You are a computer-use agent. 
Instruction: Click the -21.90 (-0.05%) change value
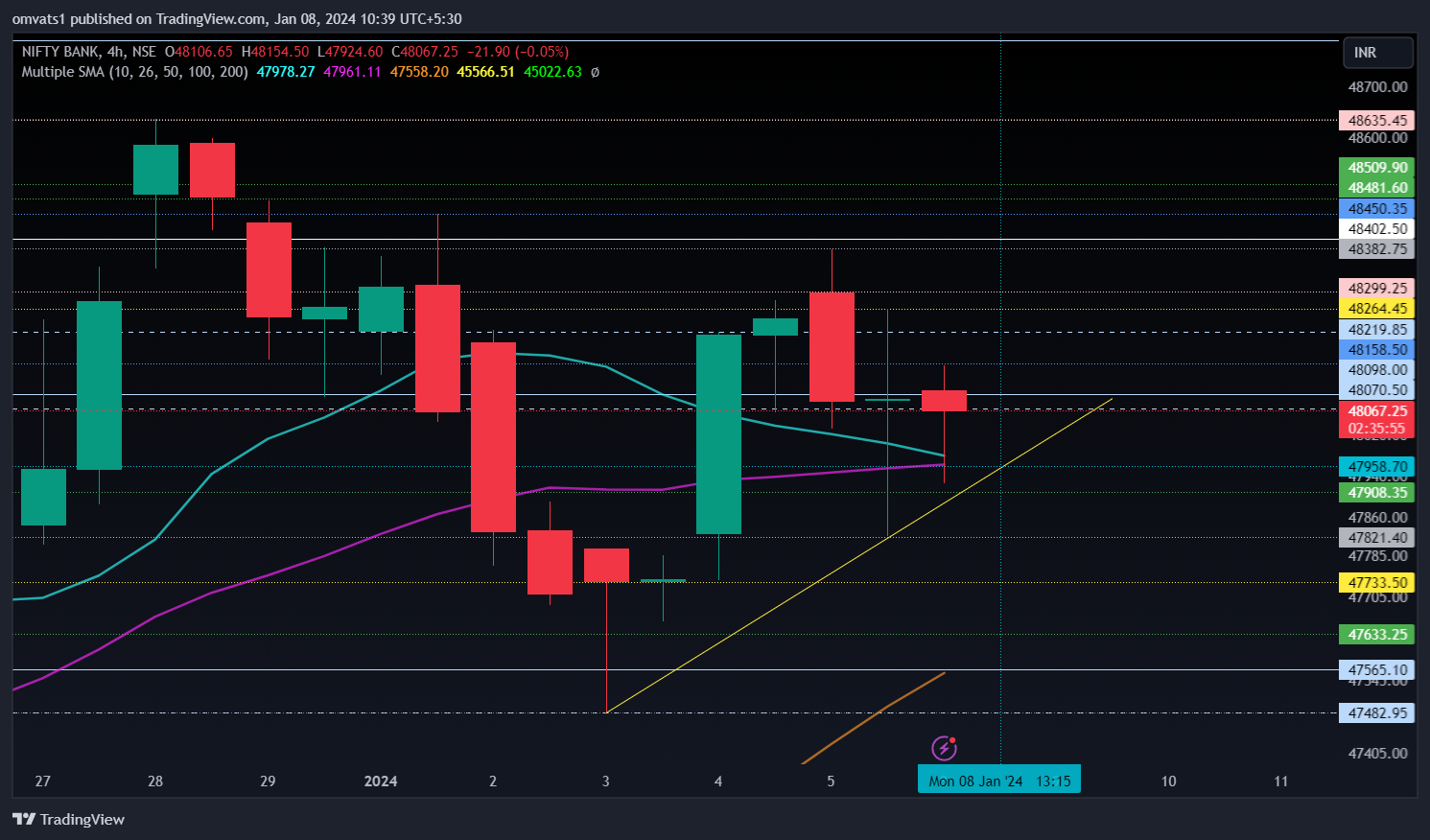pos(518,52)
